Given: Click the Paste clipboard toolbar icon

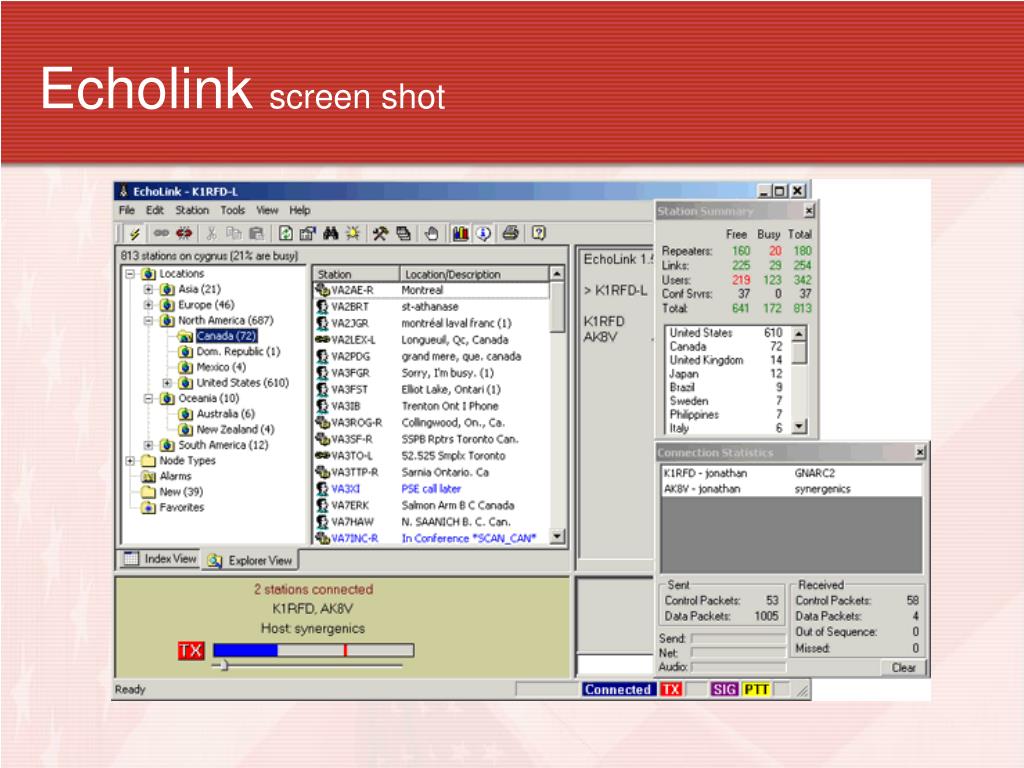Looking at the screenshot, I should pos(257,233).
